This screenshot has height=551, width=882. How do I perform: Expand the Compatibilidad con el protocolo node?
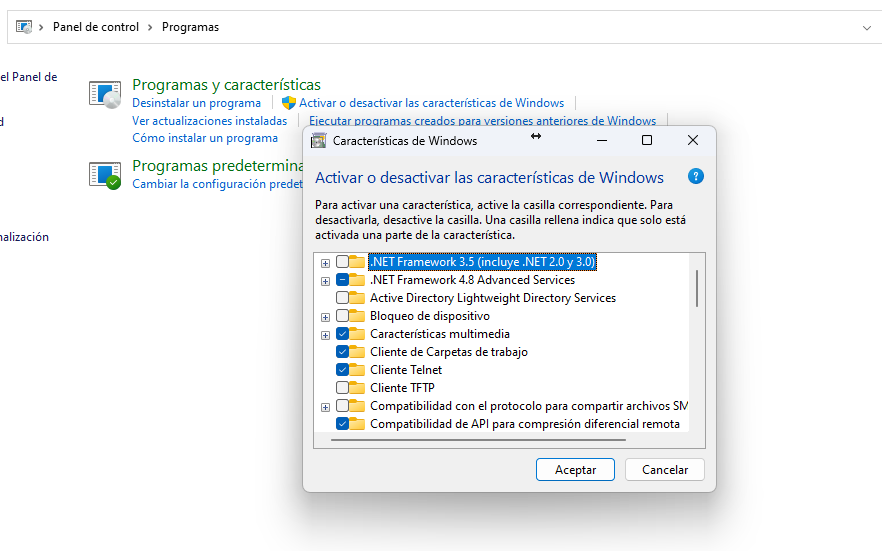coord(325,407)
